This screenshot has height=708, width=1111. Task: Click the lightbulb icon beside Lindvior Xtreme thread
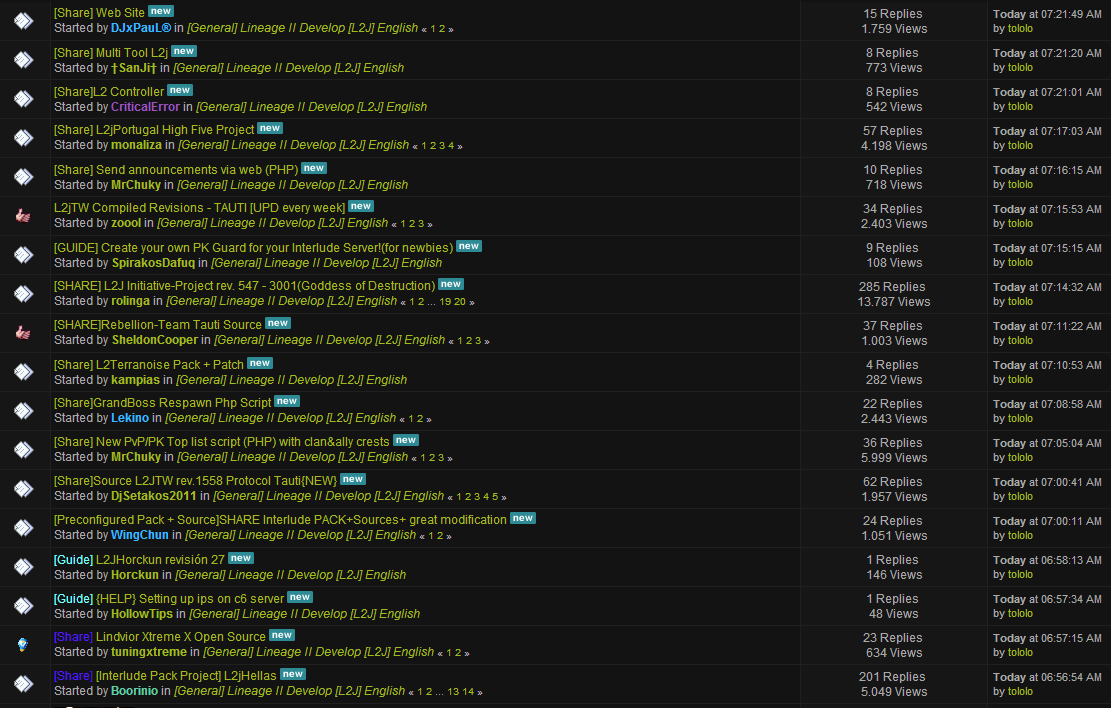(x=22, y=645)
